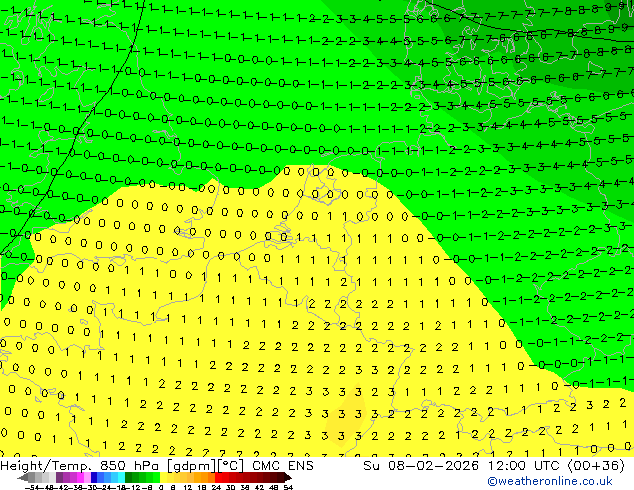The image size is (634, 490).
Task: Click the bright red swatch in legend
Action: (218, 478)
